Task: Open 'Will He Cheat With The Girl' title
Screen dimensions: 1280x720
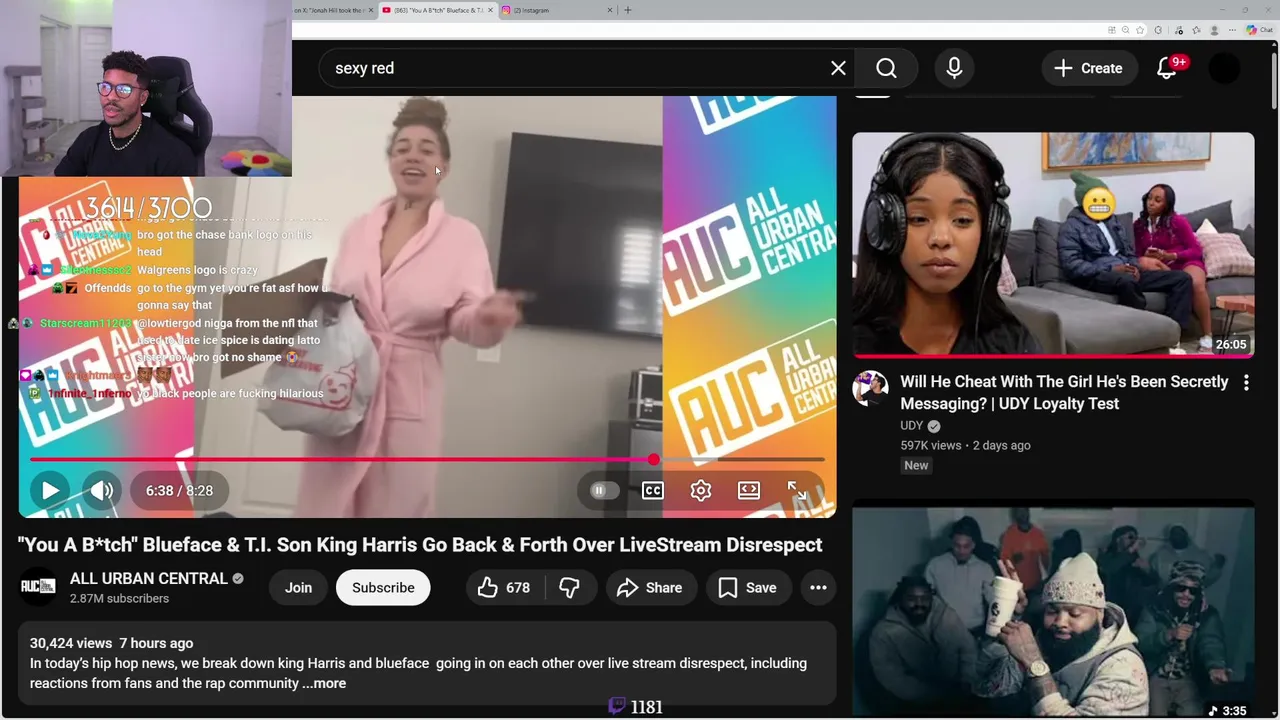Action: click(x=1064, y=392)
